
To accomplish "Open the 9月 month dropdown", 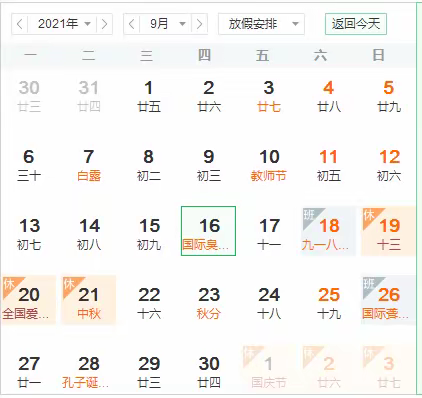I will (x=166, y=24).
